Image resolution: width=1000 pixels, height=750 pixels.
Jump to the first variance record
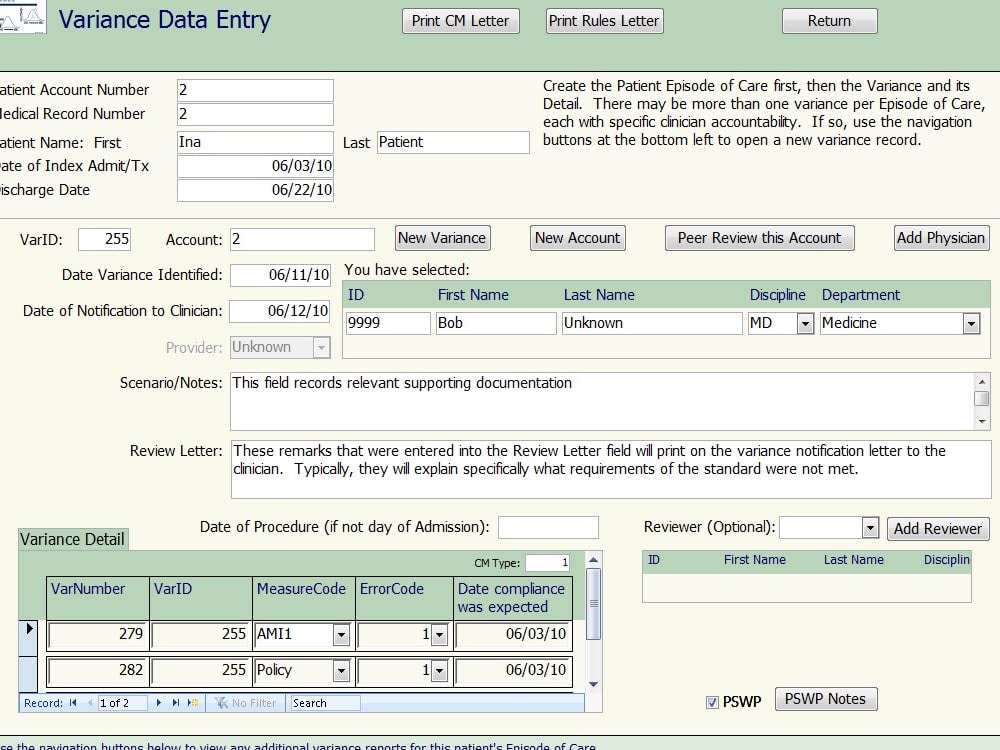pos(71,703)
